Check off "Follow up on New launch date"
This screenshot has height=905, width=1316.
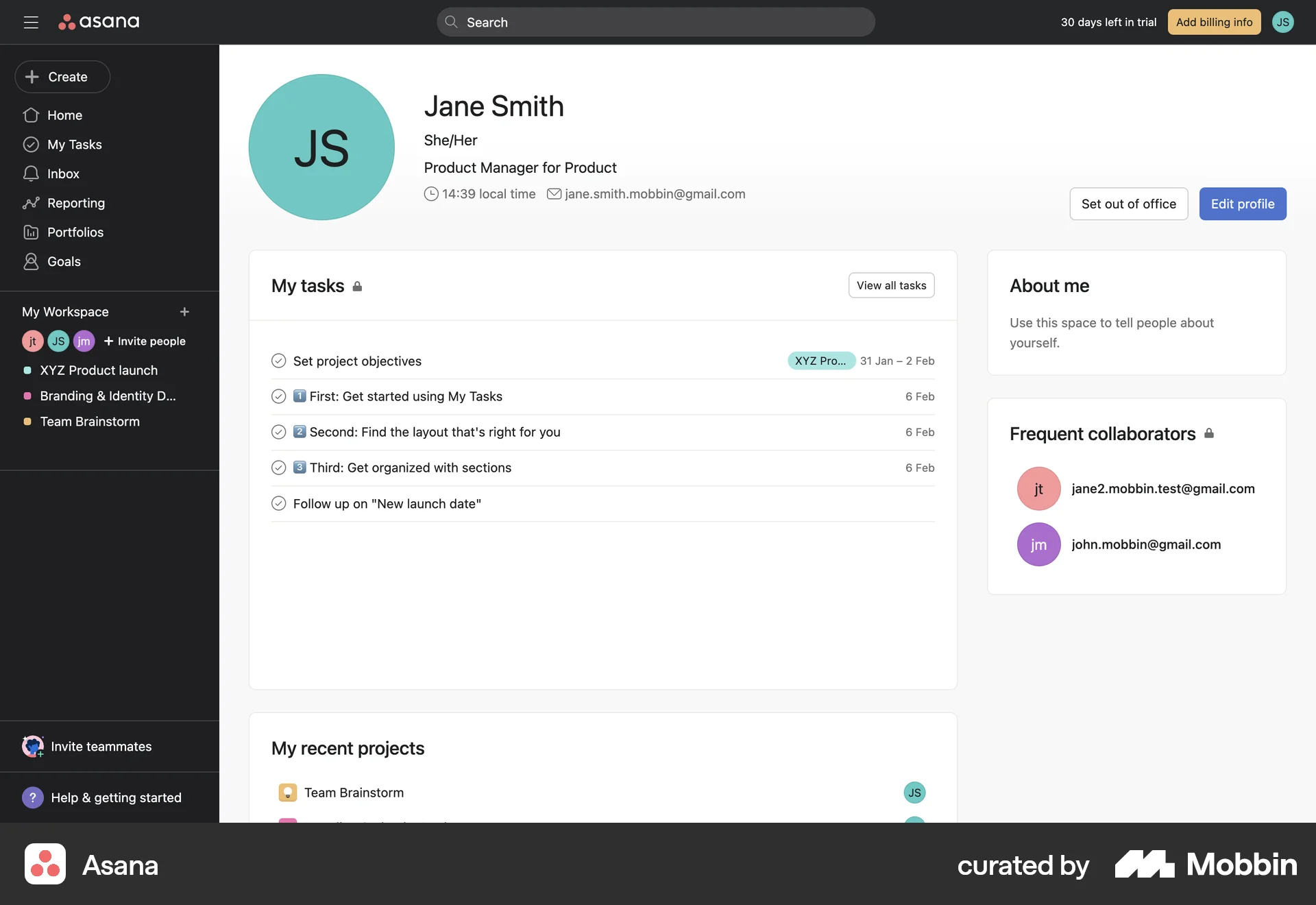(278, 503)
